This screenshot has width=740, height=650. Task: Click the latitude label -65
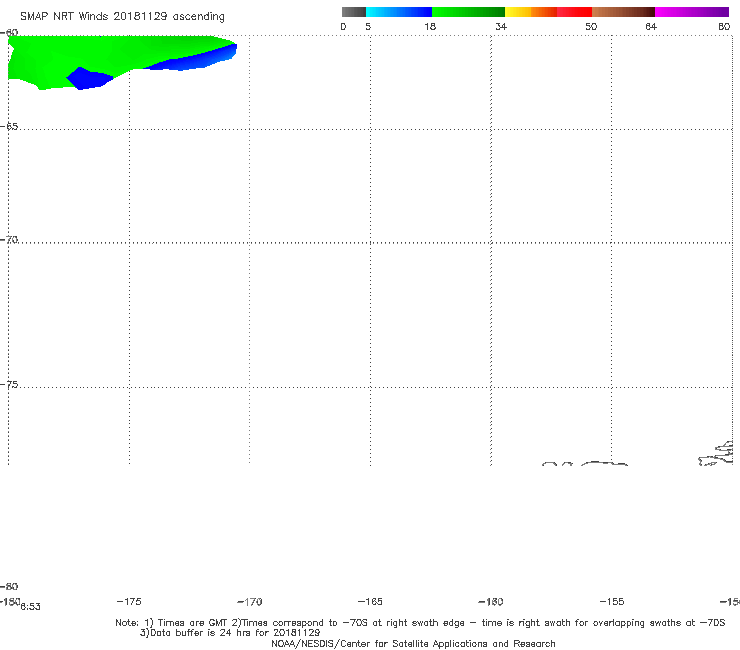(x=9, y=127)
